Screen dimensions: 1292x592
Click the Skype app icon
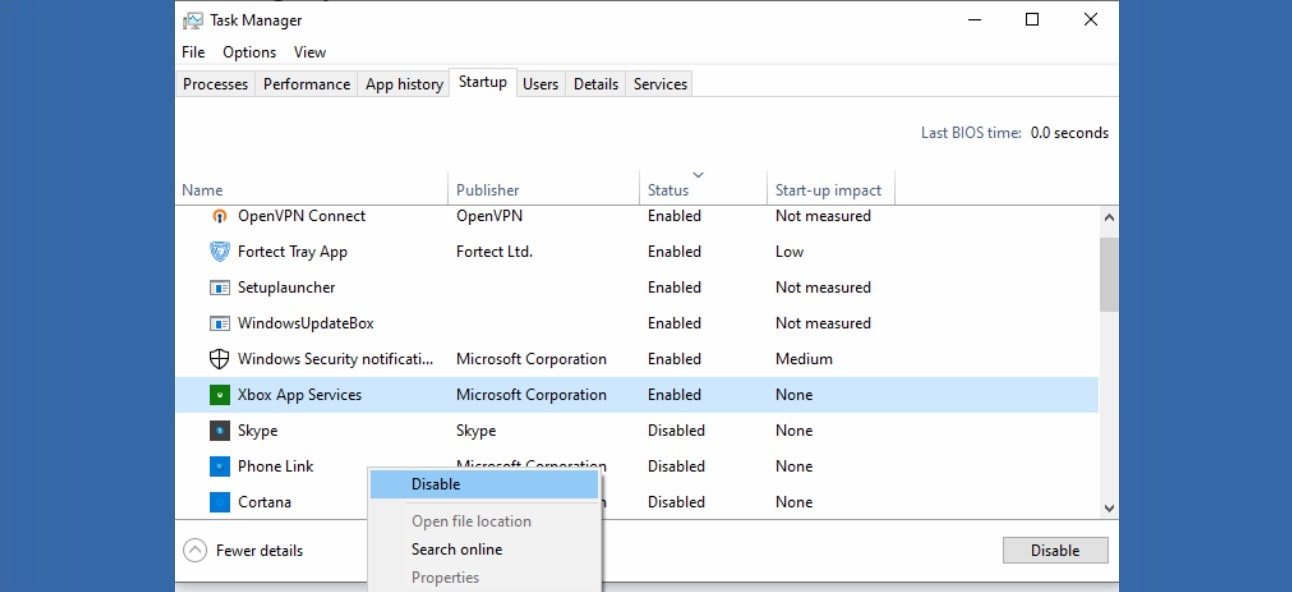tap(219, 430)
